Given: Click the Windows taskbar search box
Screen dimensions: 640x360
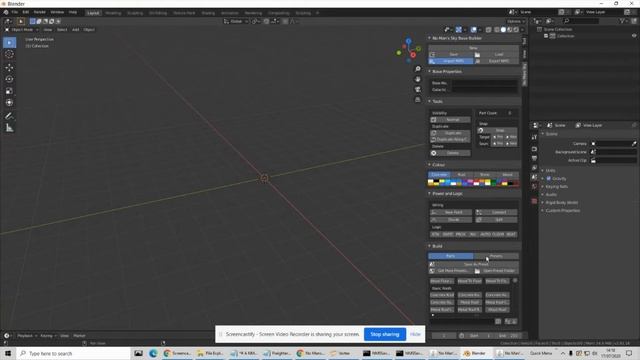Looking at the screenshot, I should tap(74, 353).
